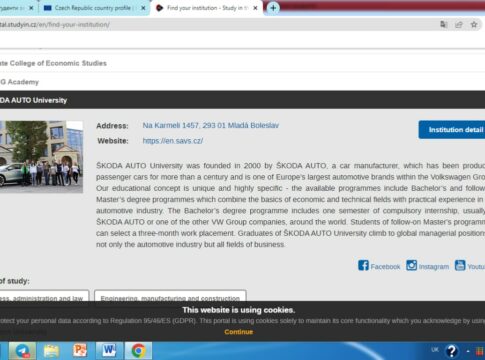Click the translate page icon in address bar

coord(444,25)
